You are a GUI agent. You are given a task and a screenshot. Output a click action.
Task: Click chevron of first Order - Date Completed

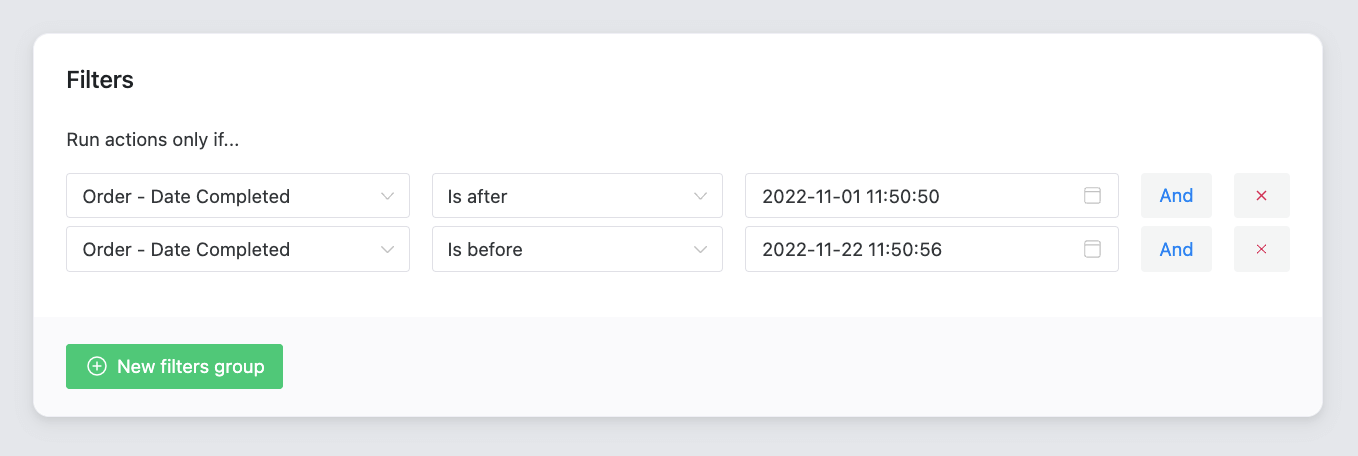388,196
